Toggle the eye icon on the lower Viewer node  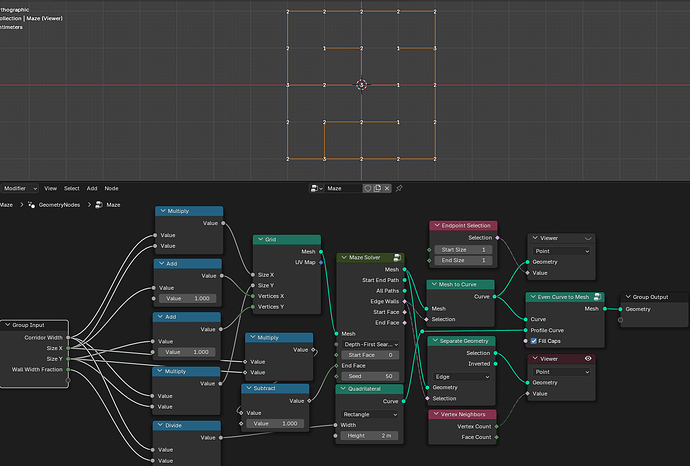(x=588, y=359)
